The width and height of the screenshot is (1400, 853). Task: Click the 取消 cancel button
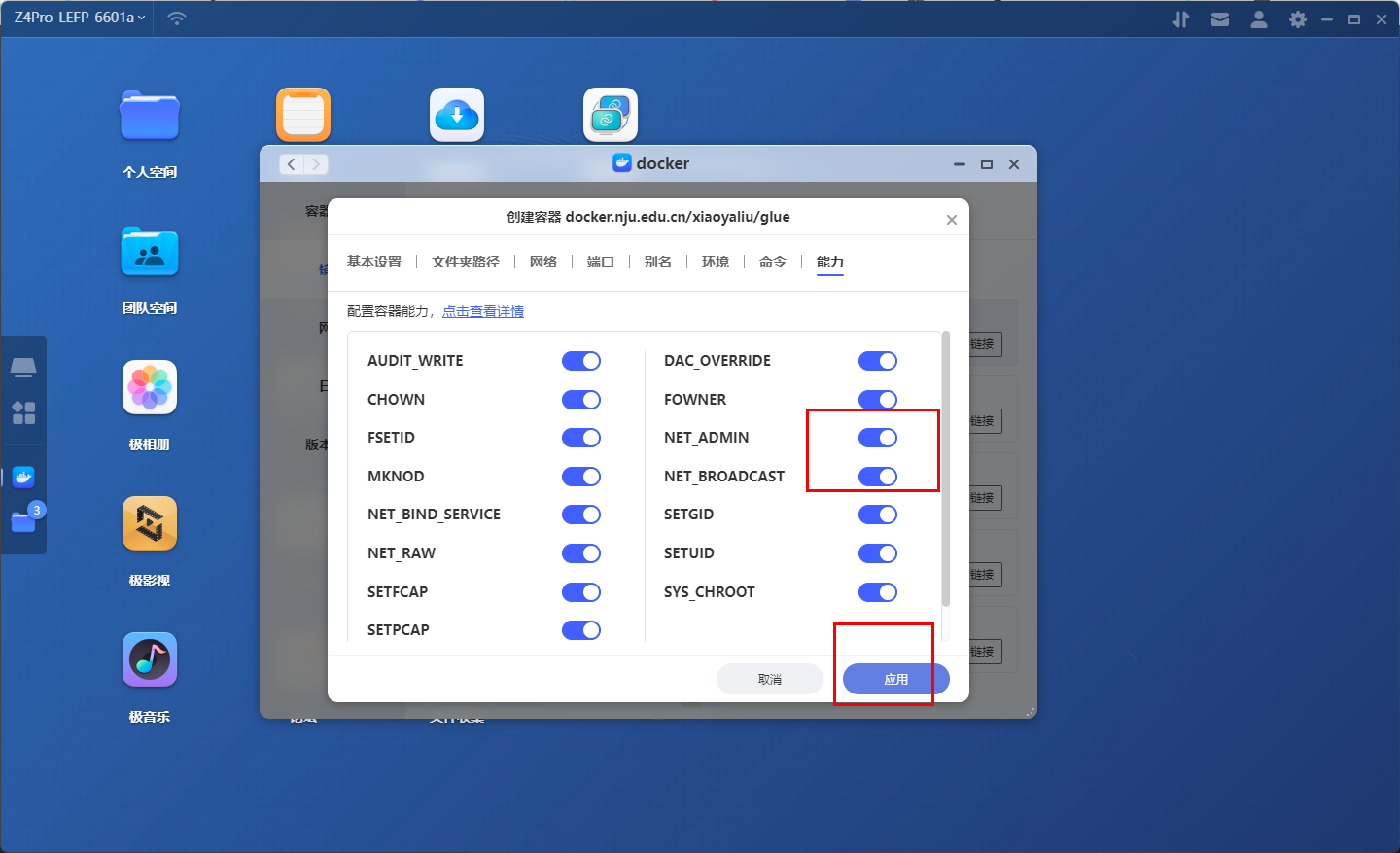tap(769, 679)
